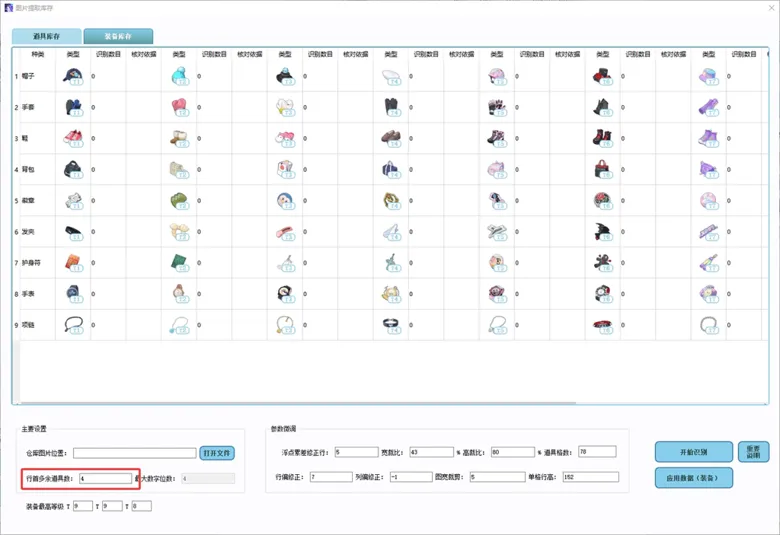Click the T3 black watch icon in 手表 row

[x=285, y=294]
